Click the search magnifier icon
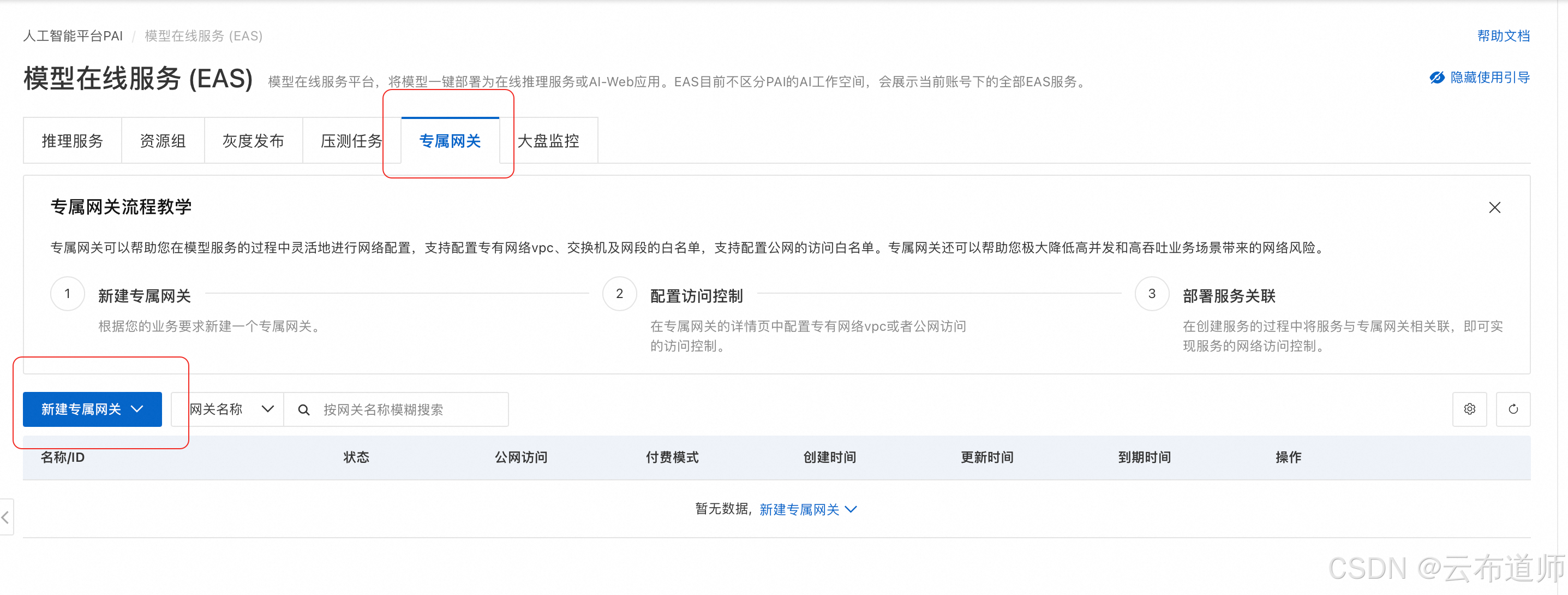Screen dimensions: 1568x595 pos(304,410)
